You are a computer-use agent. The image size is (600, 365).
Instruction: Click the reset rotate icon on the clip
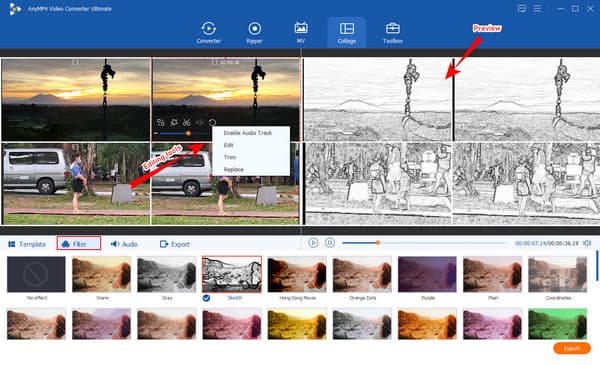coord(212,122)
